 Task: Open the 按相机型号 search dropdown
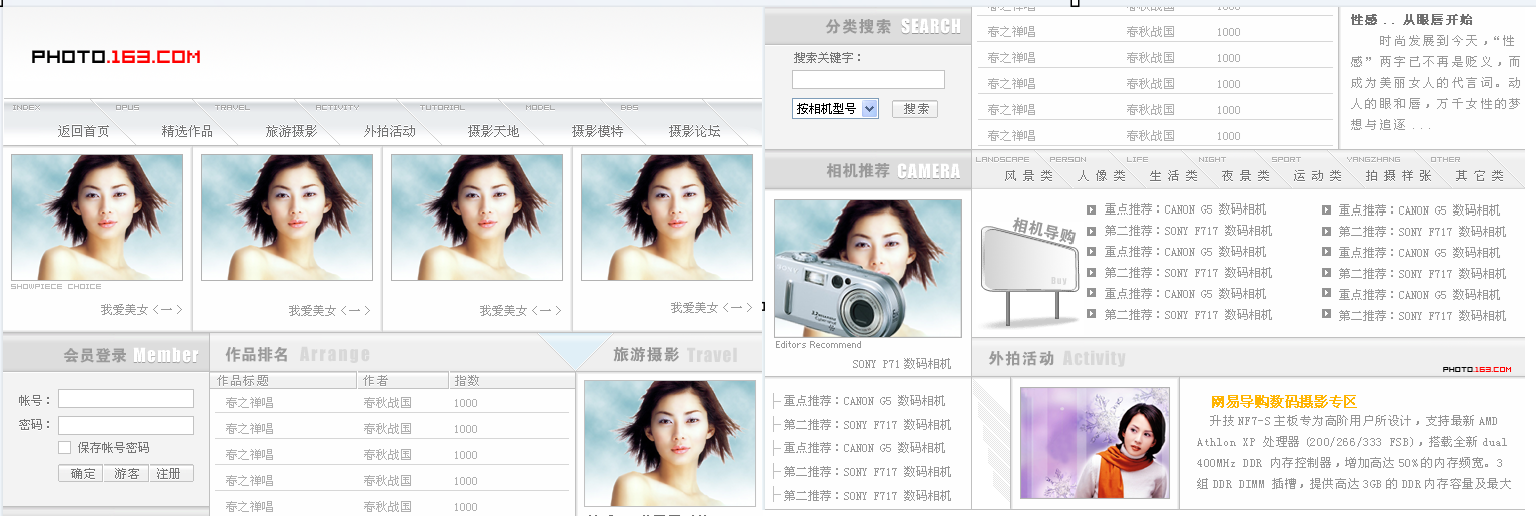[836, 108]
